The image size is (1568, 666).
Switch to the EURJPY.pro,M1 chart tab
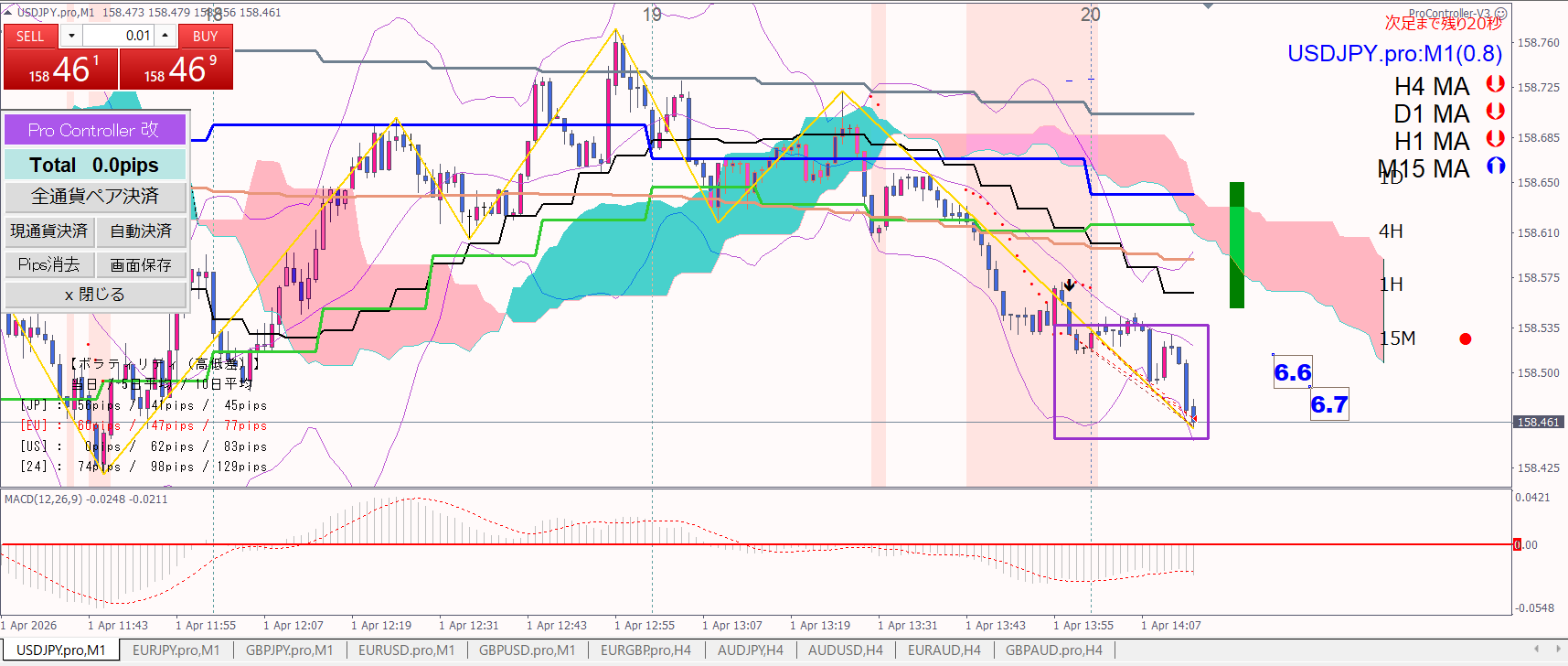(176, 650)
